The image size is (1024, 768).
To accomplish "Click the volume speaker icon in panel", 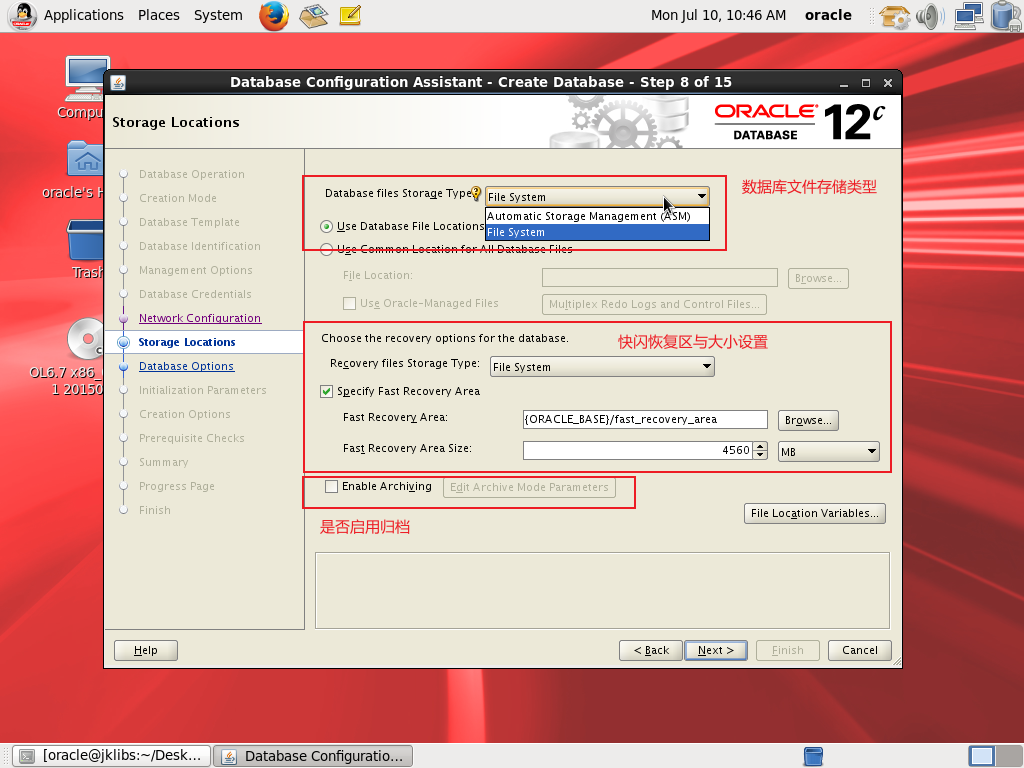I will (x=930, y=15).
